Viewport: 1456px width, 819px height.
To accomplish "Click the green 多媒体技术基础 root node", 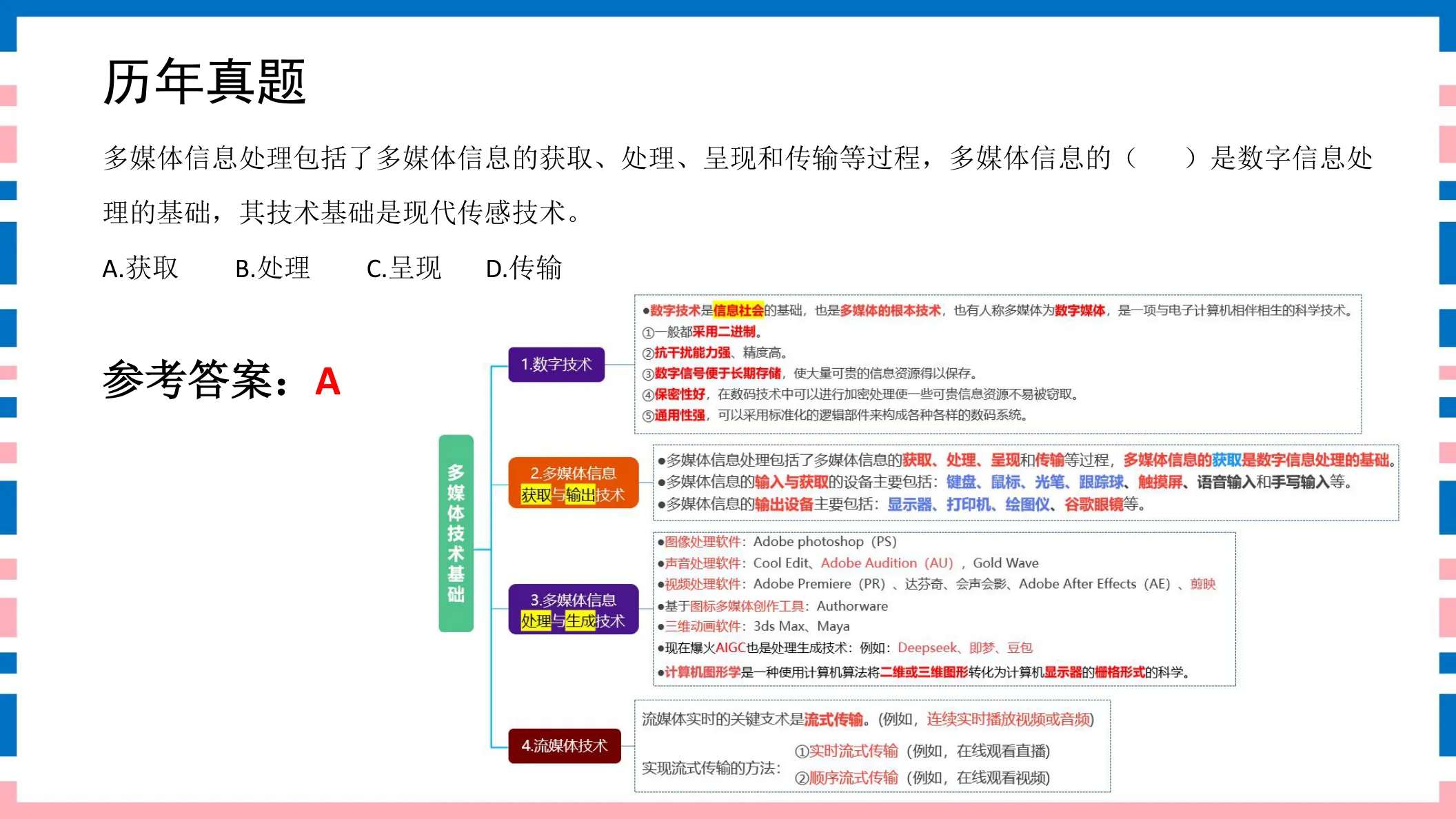I will 456,533.
